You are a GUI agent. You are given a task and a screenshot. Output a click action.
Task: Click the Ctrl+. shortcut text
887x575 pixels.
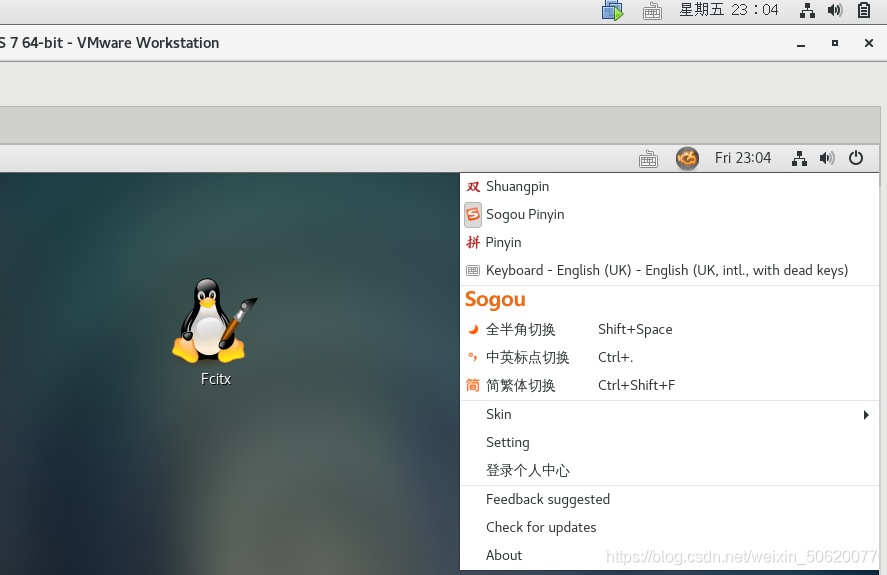(615, 358)
